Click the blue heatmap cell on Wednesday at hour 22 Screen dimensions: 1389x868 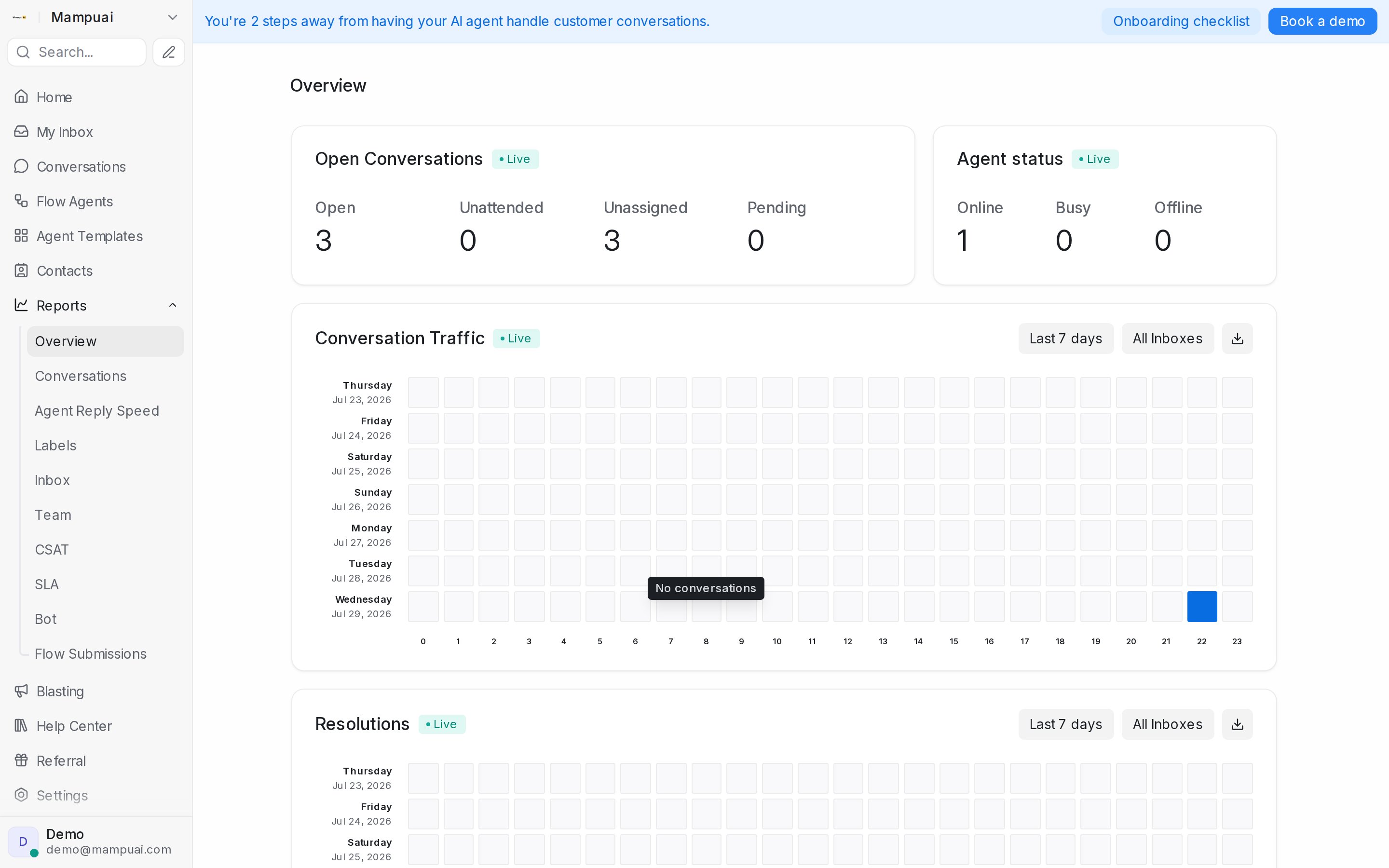[x=1202, y=606]
